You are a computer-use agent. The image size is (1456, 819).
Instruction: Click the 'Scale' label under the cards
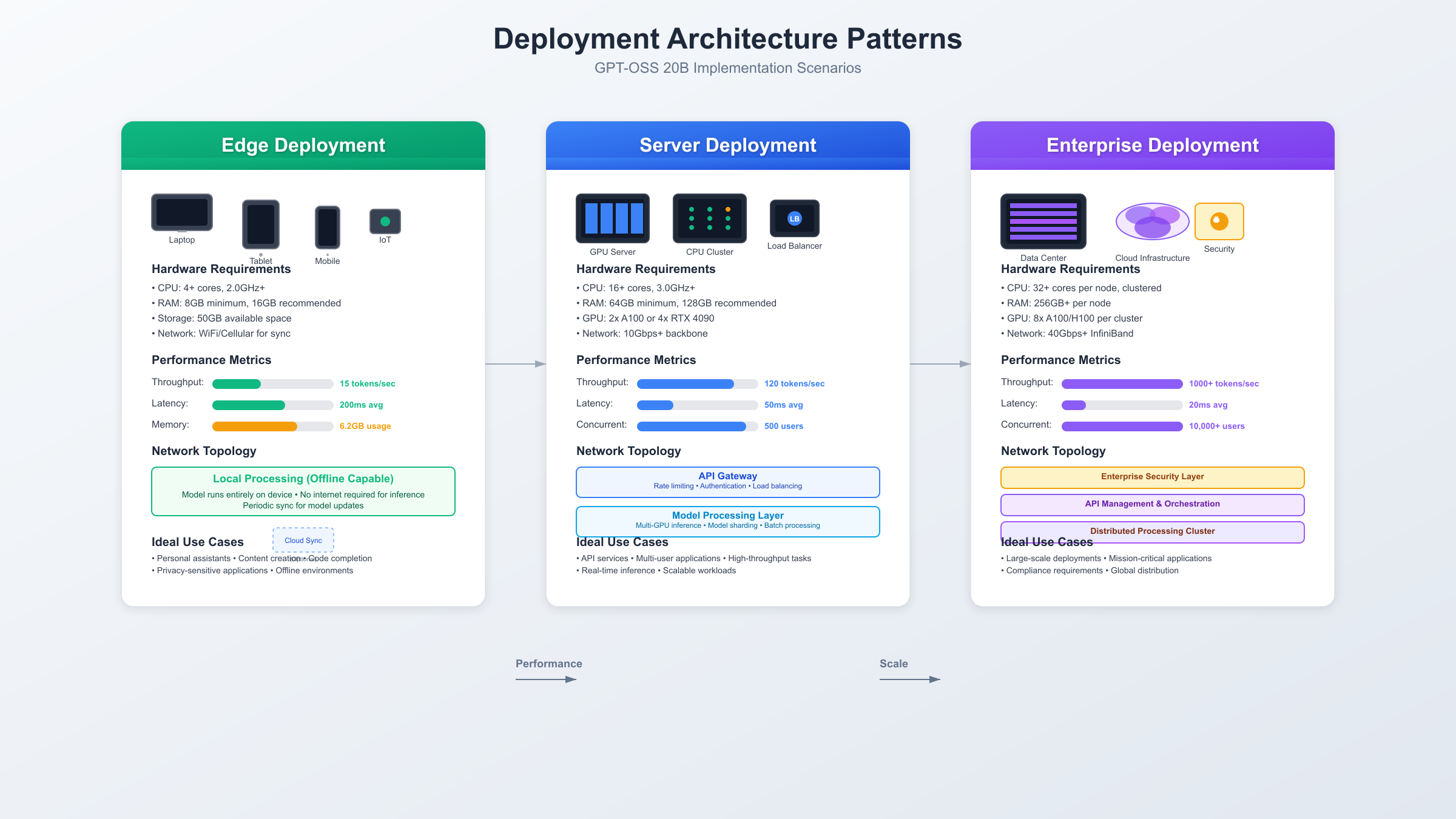[x=894, y=664]
